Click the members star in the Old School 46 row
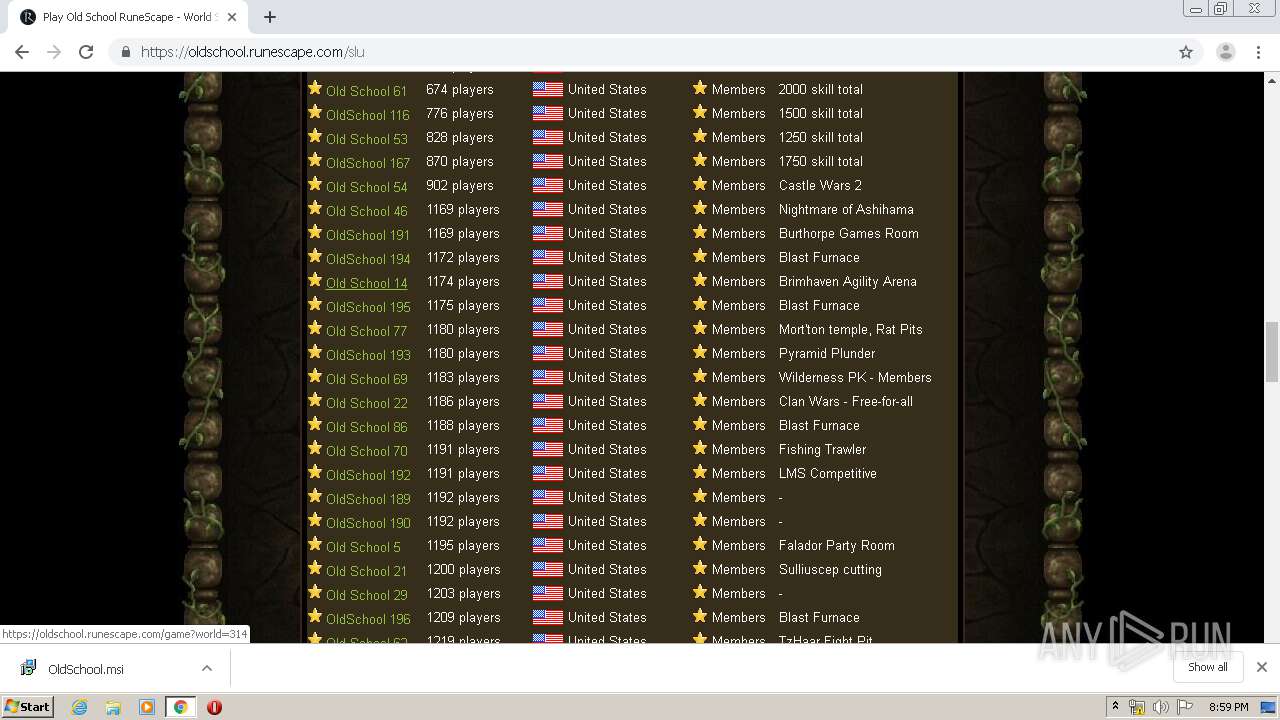Viewport: 1280px width, 720px height. 700,208
